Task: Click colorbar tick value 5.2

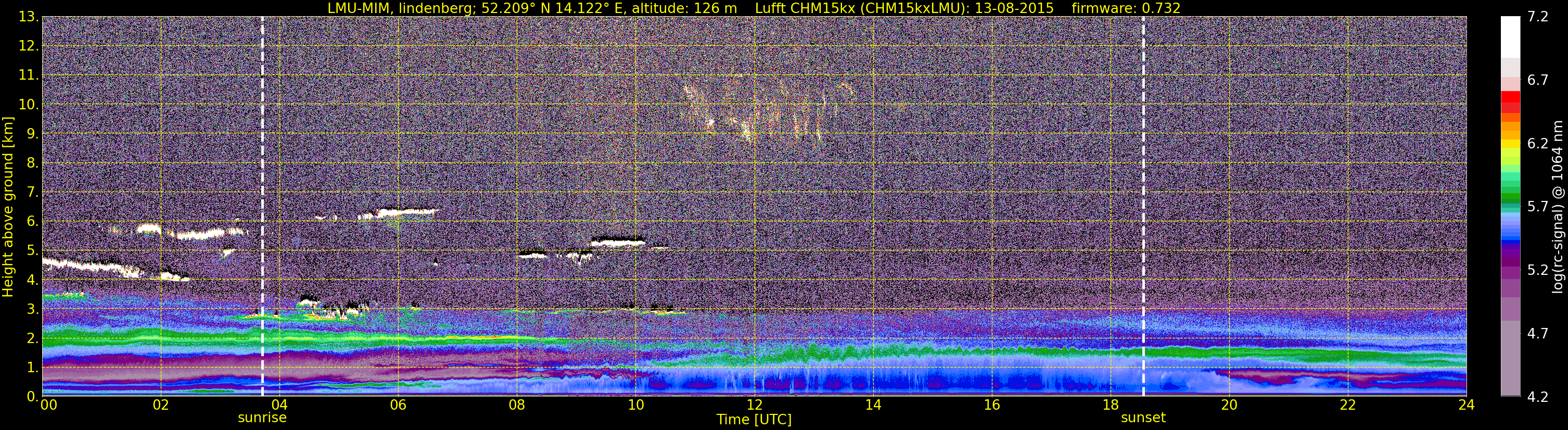Action: point(1538,270)
